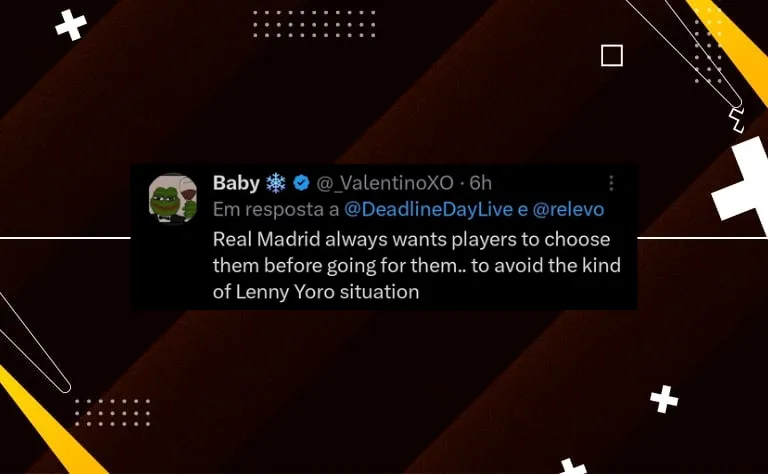This screenshot has width=768, height=474.
Task: Open the Baby display name profile
Action: [236, 183]
